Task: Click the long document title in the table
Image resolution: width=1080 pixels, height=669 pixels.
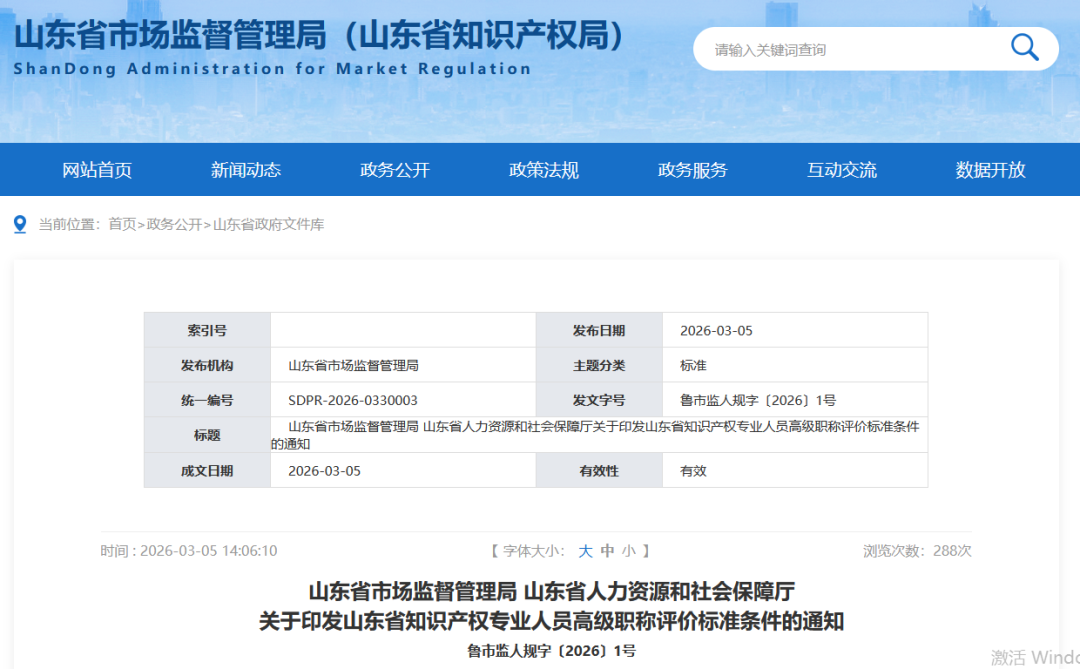Action: coord(596,435)
